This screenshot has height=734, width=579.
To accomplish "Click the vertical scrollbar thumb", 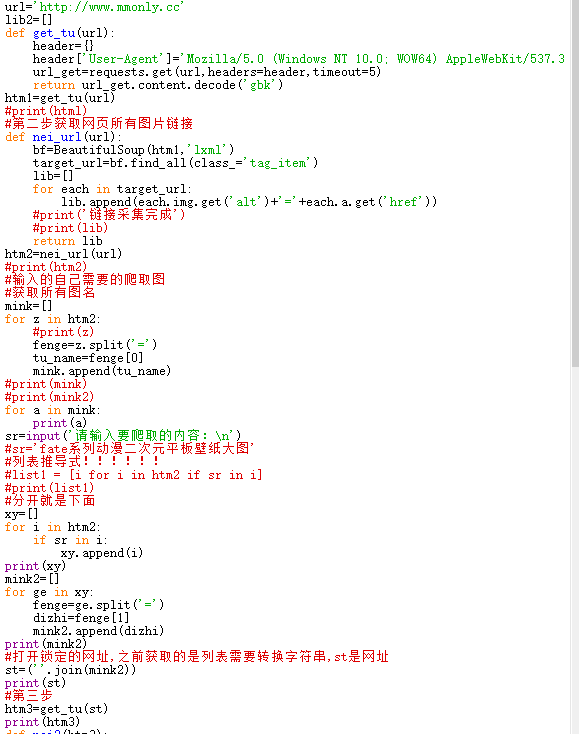I will [x=575, y=184].
